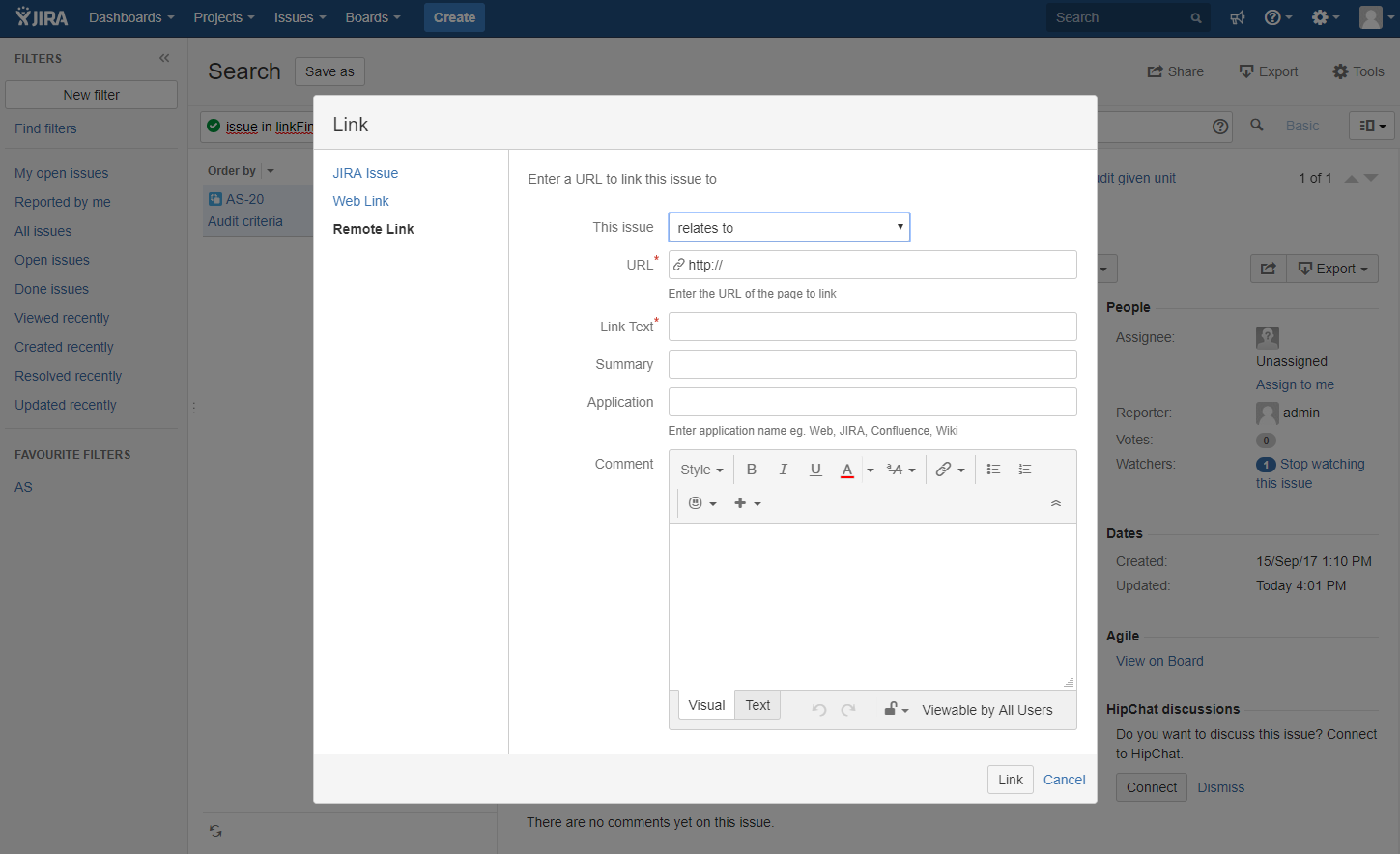Open the help question mark menu
Image resolution: width=1400 pixels, height=854 pixels.
[x=1278, y=17]
